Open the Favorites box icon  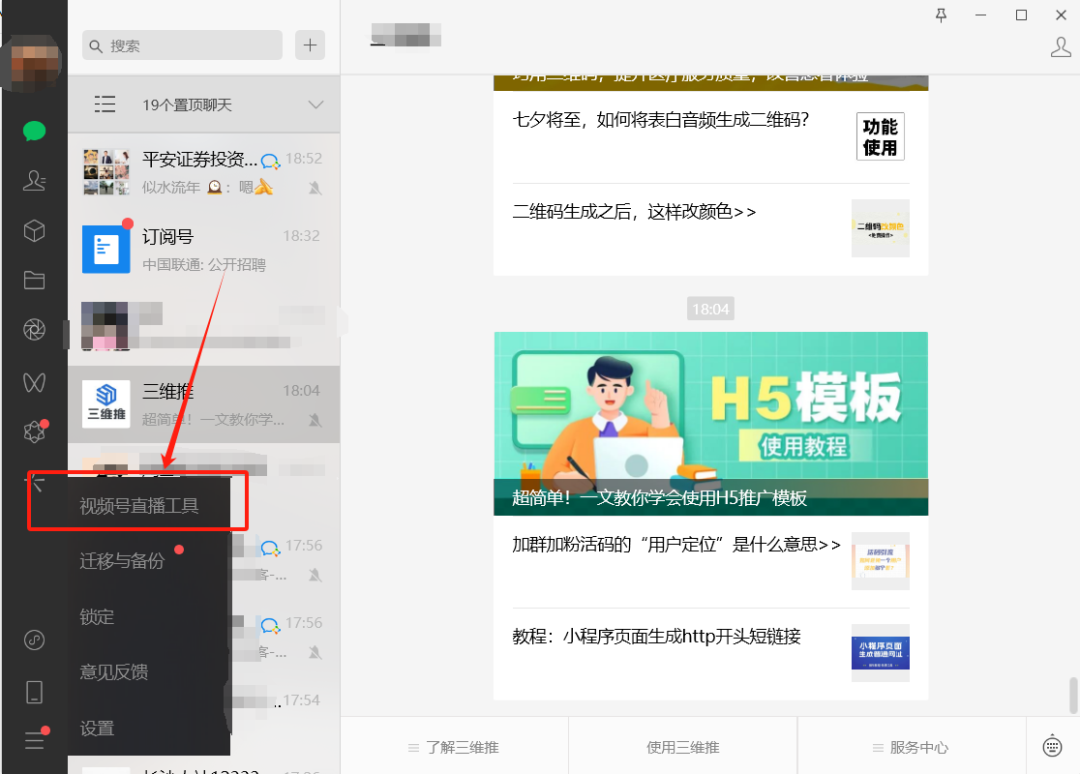click(33, 230)
